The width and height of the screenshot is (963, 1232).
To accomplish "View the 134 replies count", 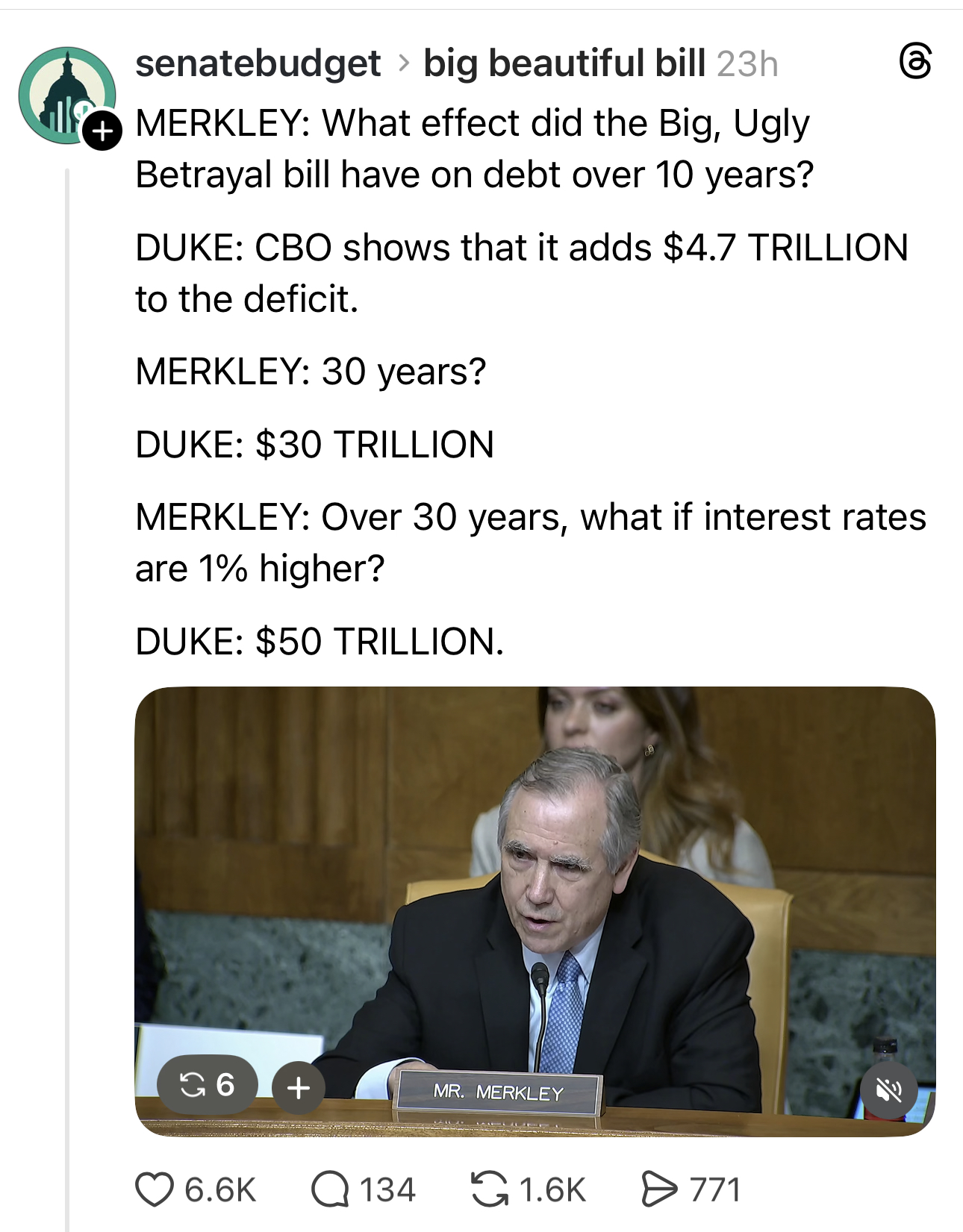I will (387, 1189).
